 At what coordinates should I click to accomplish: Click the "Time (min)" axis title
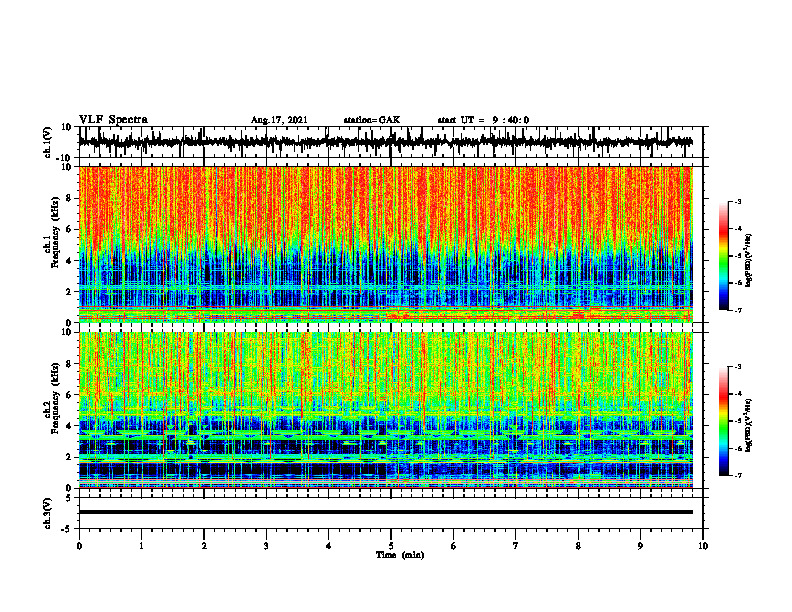click(x=400, y=555)
